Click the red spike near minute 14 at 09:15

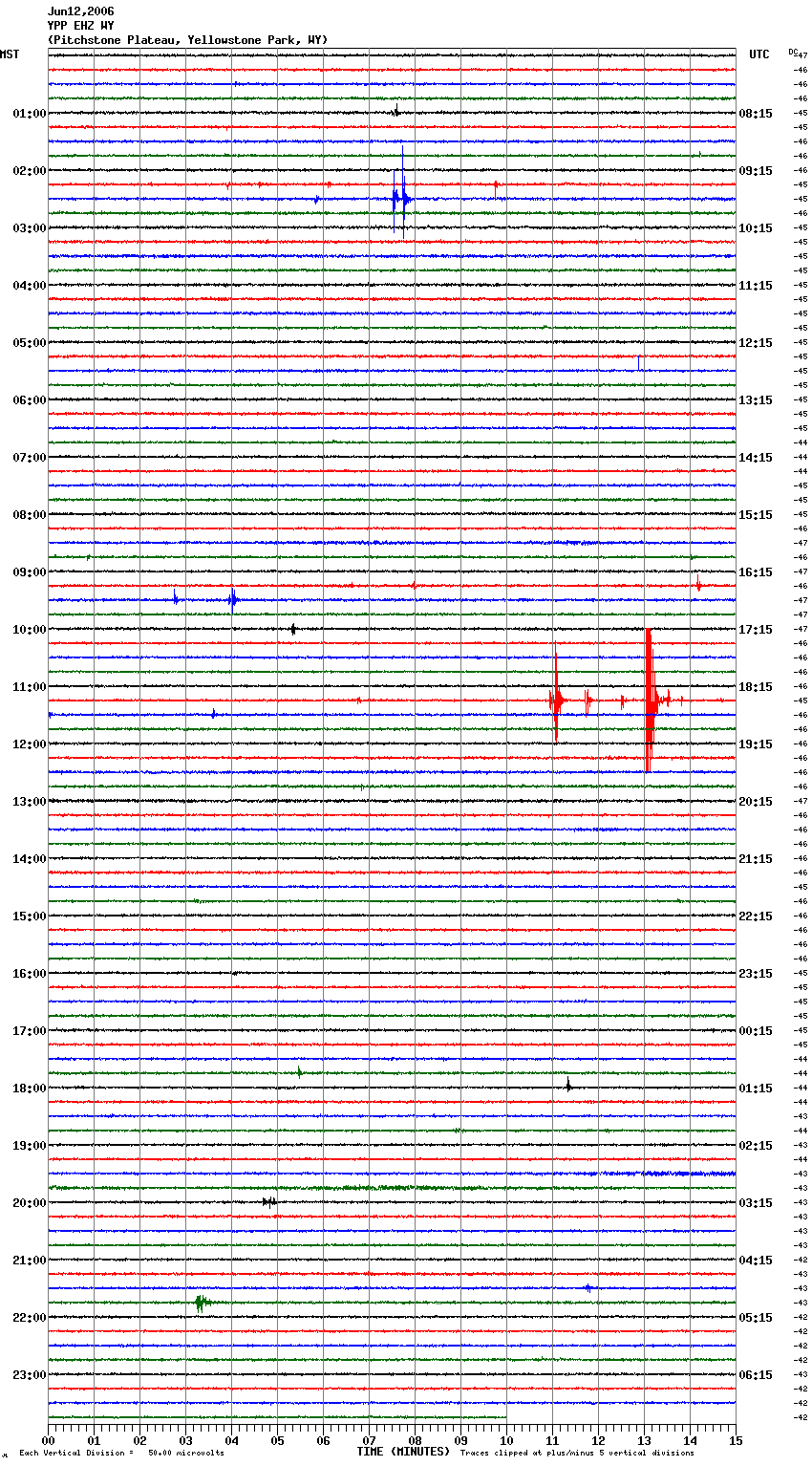click(698, 584)
